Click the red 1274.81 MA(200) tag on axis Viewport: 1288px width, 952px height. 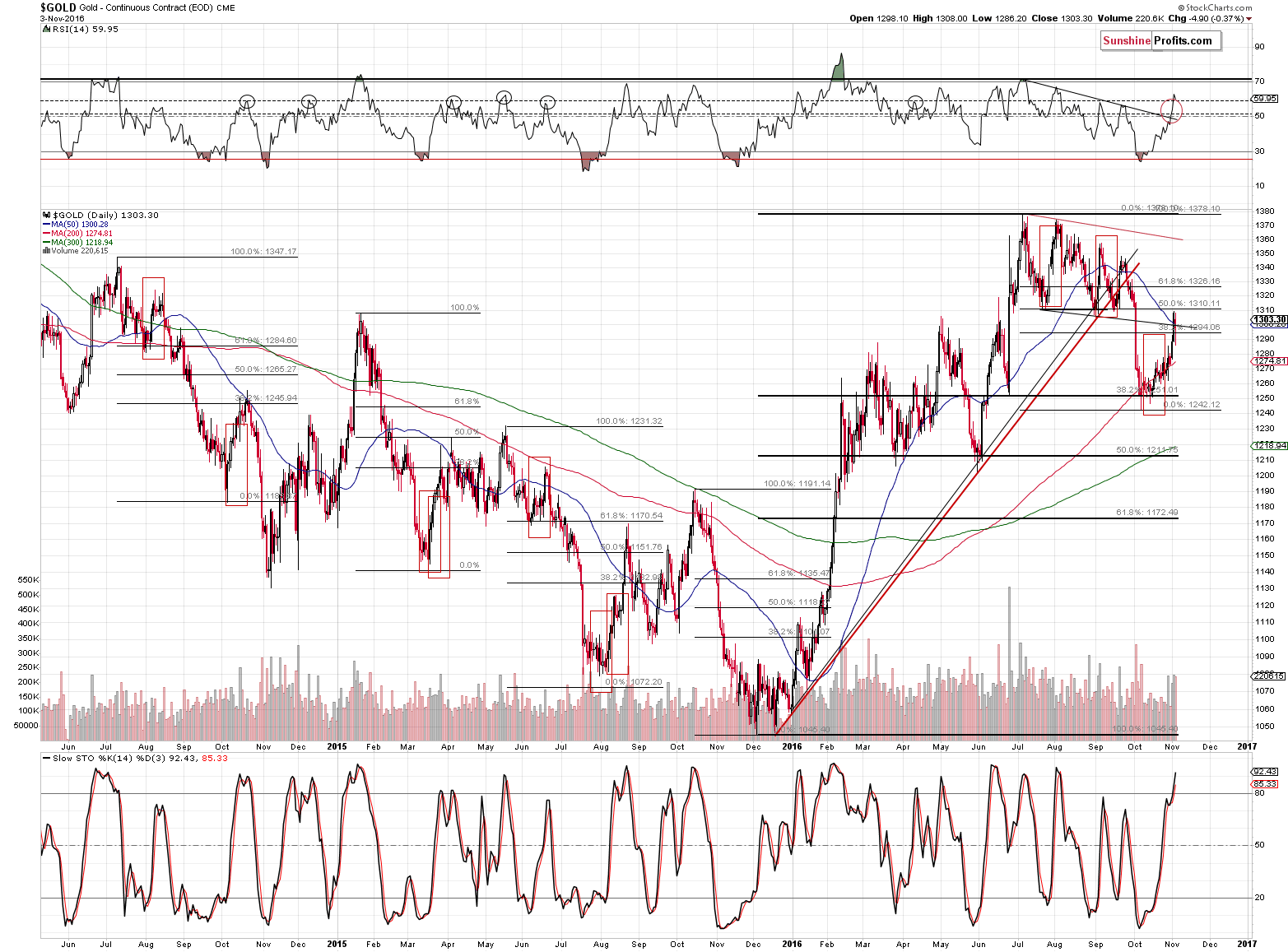(x=1268, y=361)
